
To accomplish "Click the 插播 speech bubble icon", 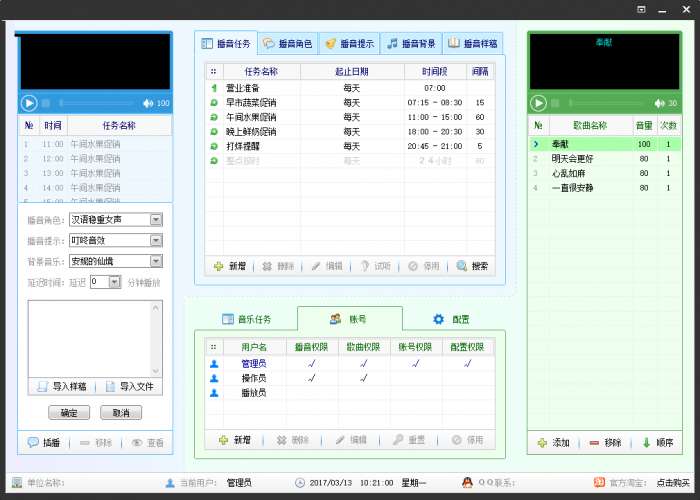I will 33,442.
